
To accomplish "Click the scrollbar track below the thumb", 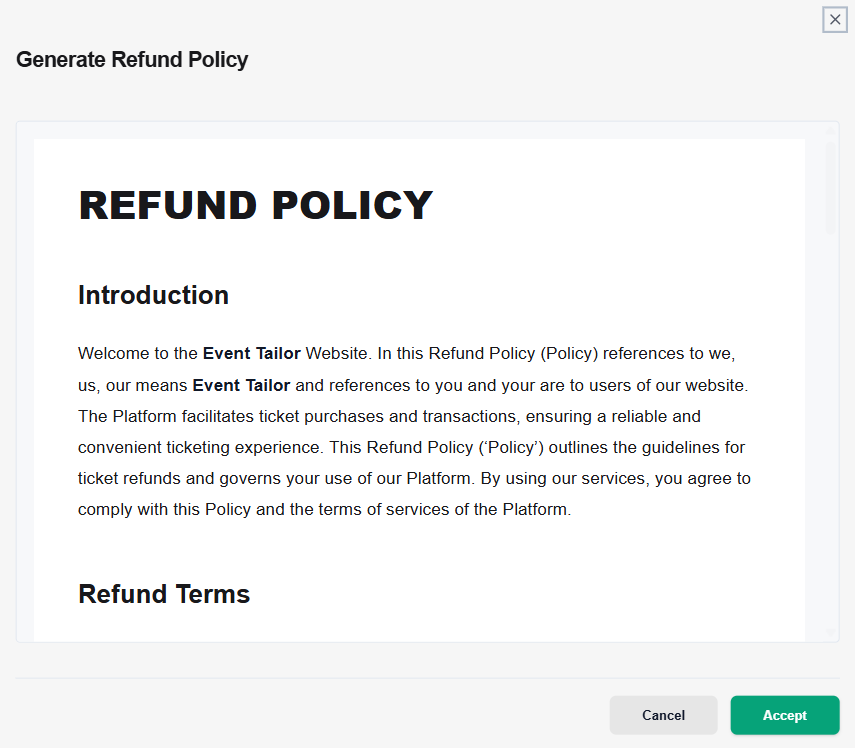I will coord(830,431).
